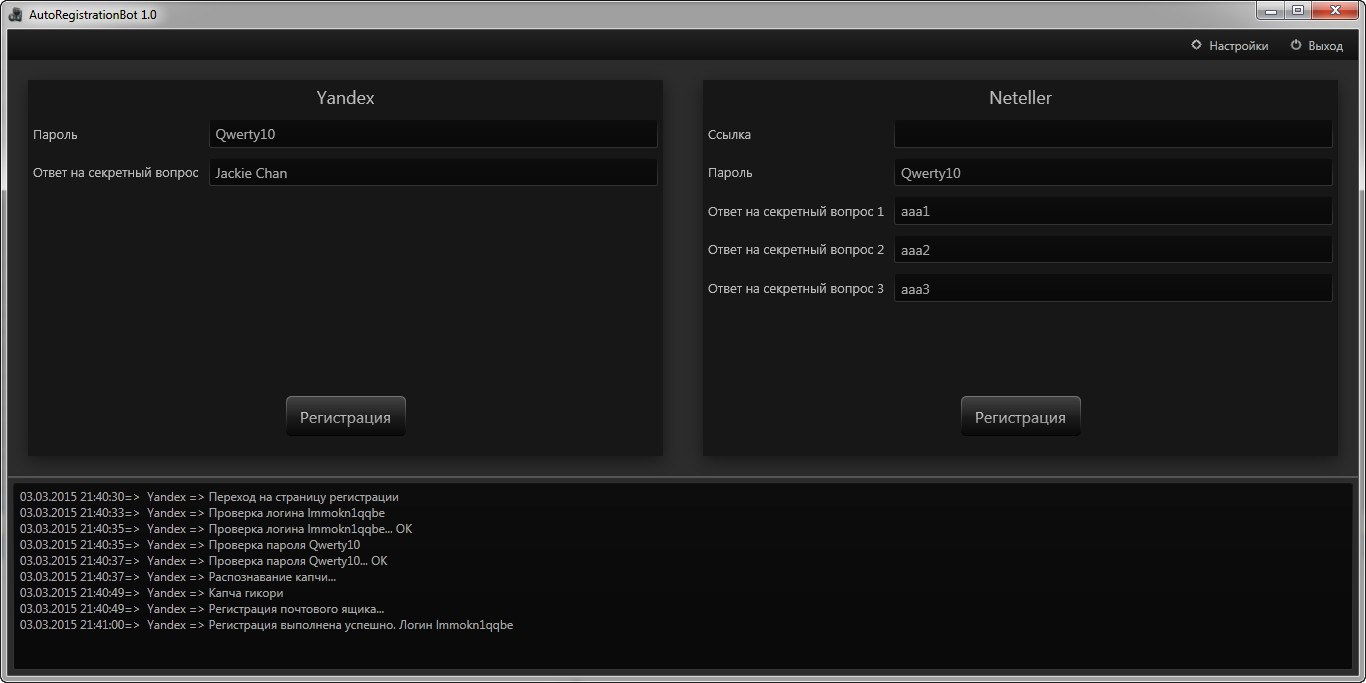Screen dimensions: 1366x683
Task: Focus the Yandex Пароль field
Action: pos(433,134)
